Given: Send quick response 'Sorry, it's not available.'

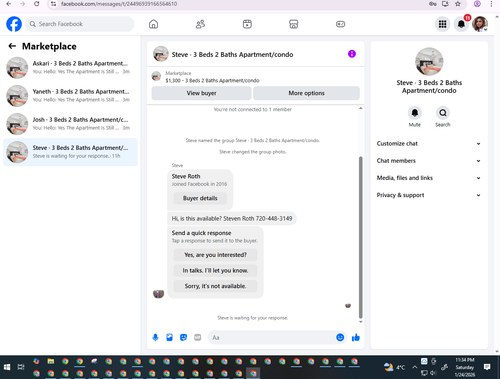Looking at the screenshot, I should click(x=215, y=286).
